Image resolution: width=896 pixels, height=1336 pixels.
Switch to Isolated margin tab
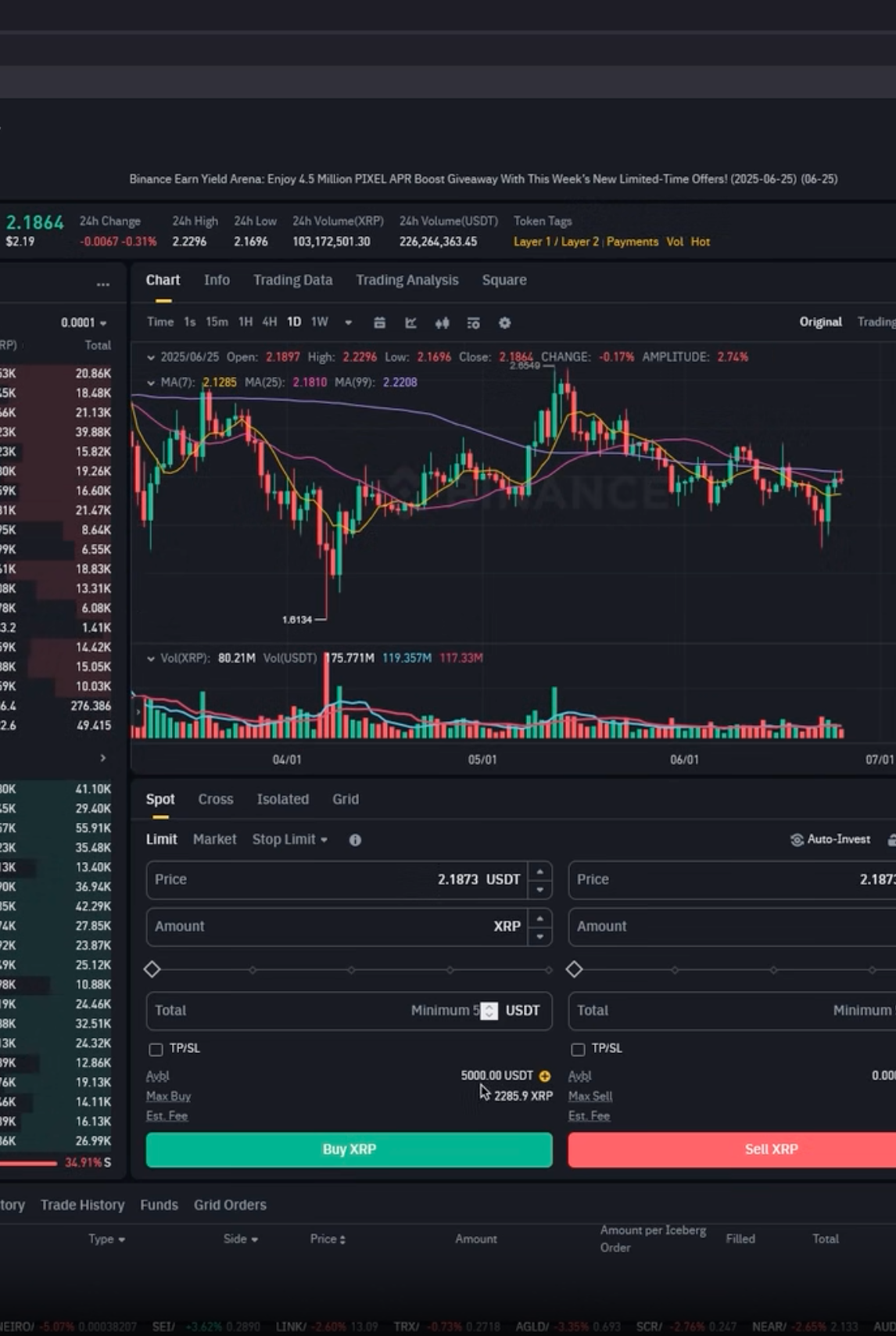[x=283, y=799]
